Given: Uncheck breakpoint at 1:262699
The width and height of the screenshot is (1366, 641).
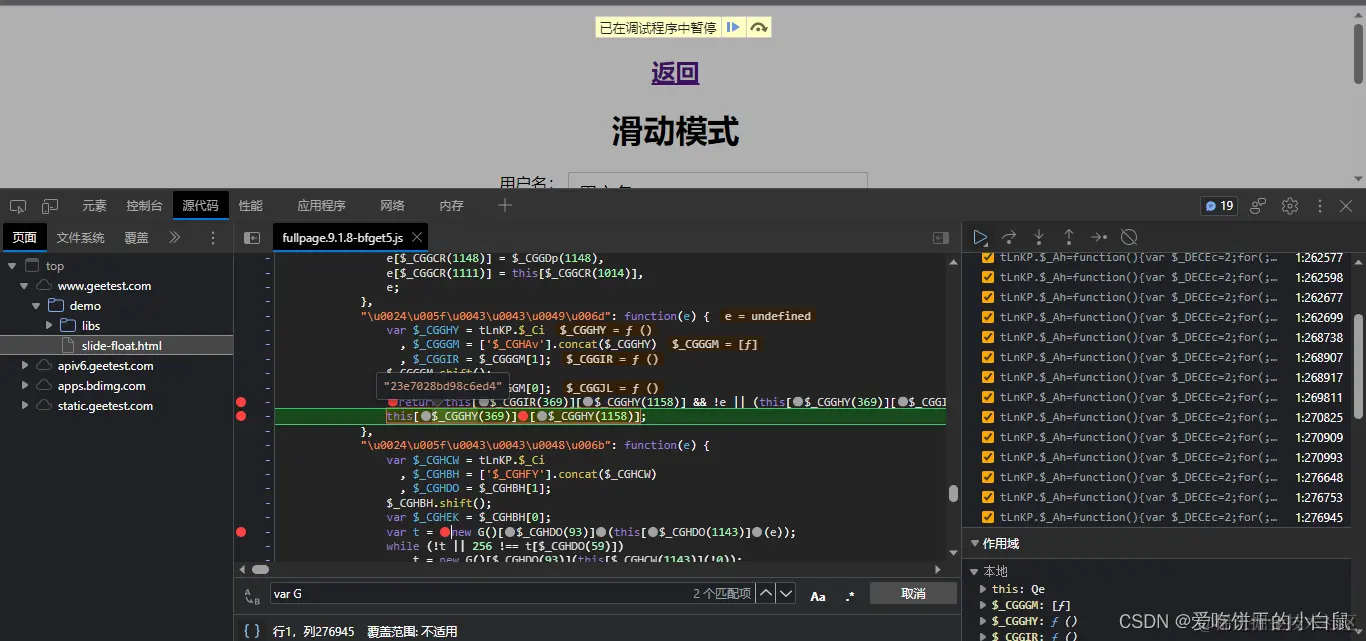Looking at the screenshot, I should pyautogui.click(x=988, y=317).
